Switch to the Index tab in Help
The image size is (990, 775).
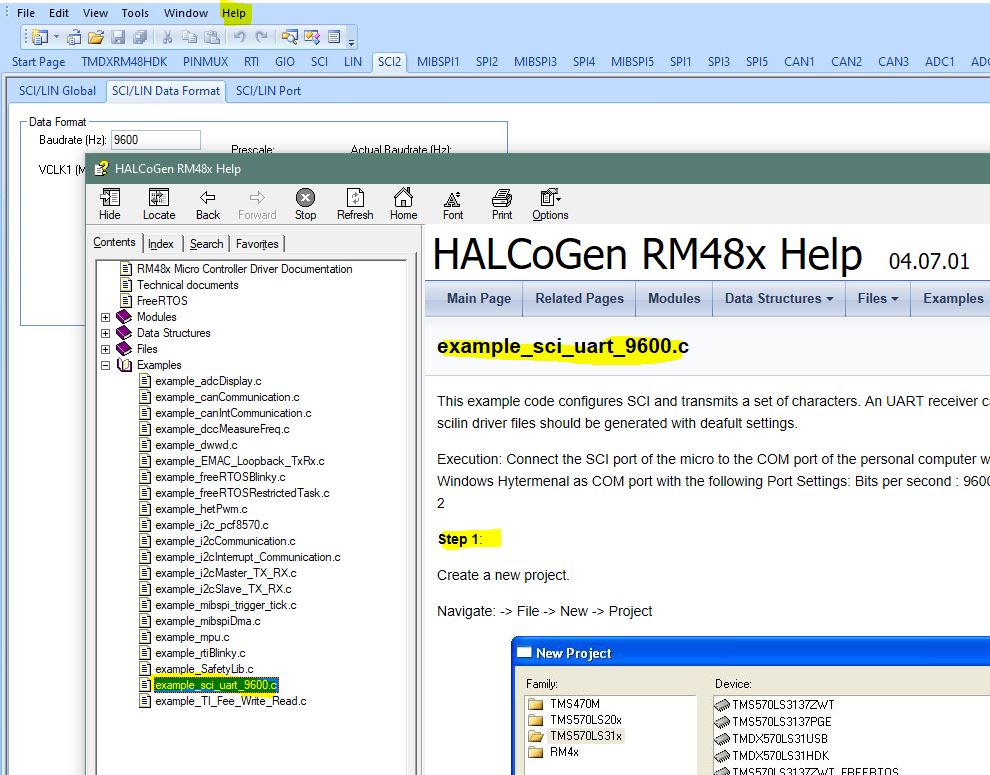point(160,244)
